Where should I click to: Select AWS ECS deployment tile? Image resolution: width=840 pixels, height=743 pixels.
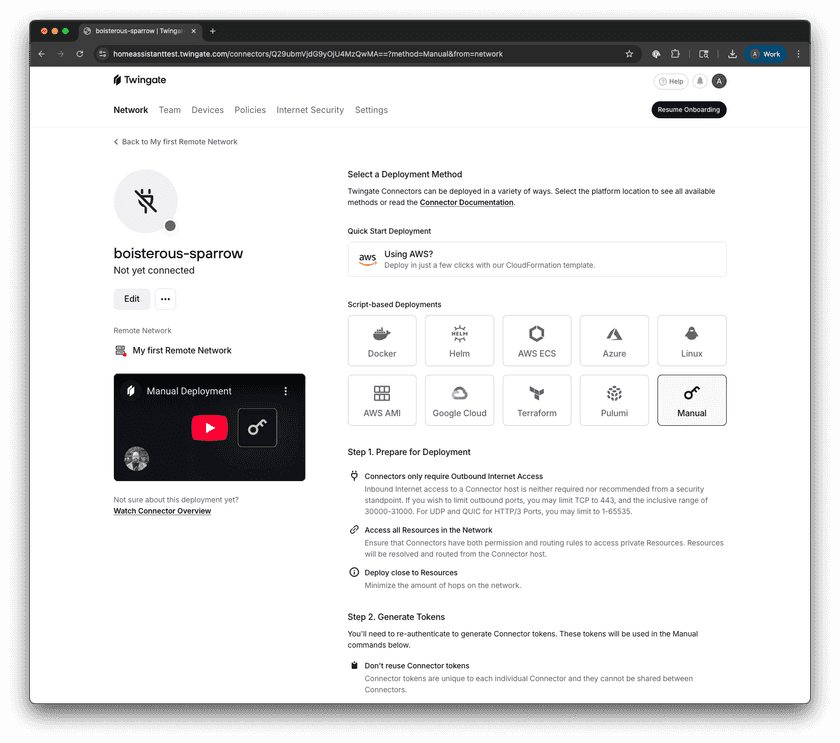(537, 341)
